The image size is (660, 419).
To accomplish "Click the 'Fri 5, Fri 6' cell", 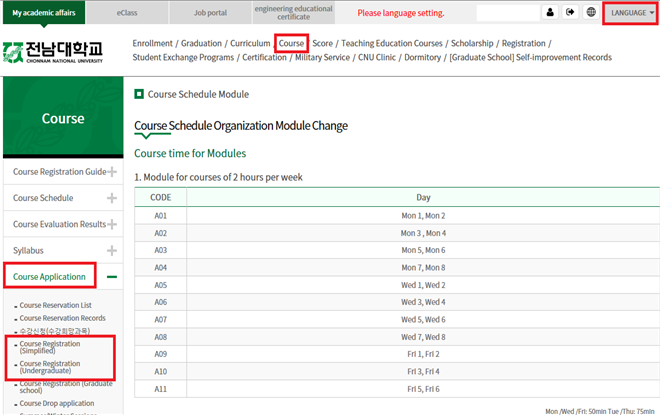I will 423,389.
